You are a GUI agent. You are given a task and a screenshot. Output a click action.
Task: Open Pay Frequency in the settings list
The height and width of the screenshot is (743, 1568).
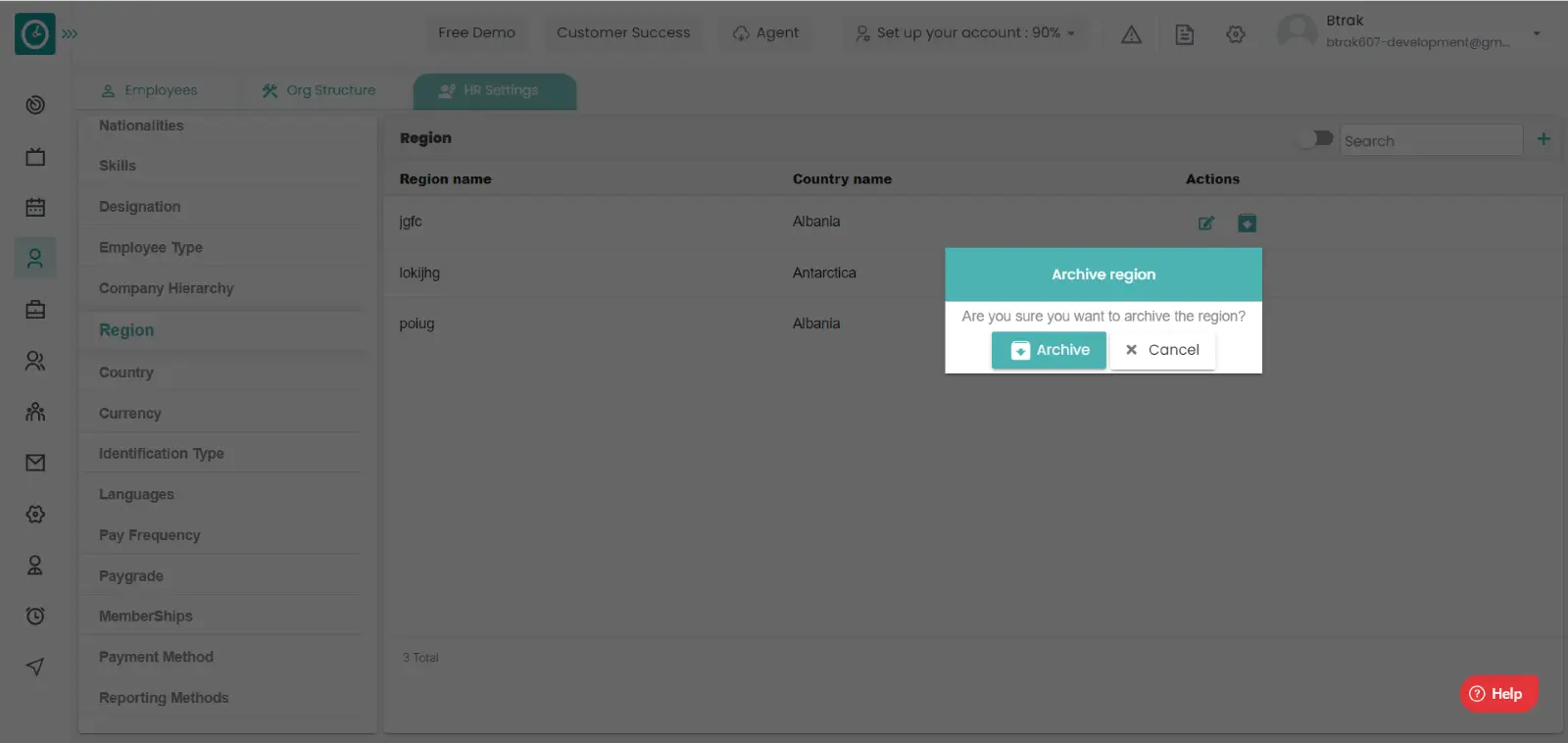150,535
